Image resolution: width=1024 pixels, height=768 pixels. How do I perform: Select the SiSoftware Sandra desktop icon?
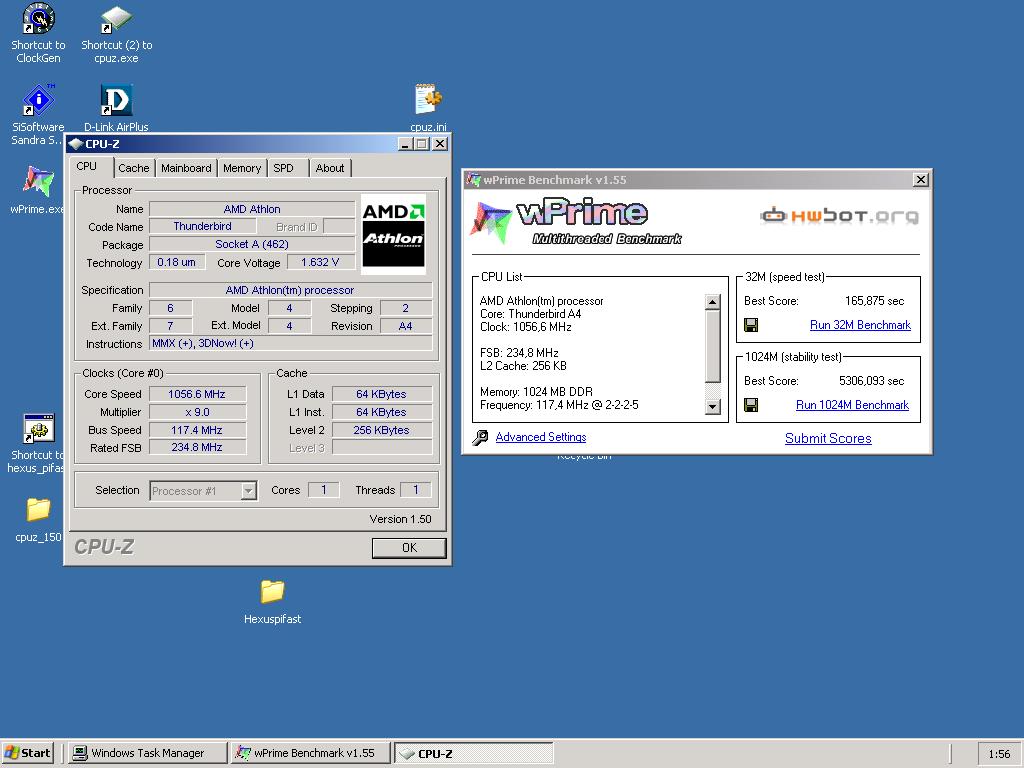39,101
